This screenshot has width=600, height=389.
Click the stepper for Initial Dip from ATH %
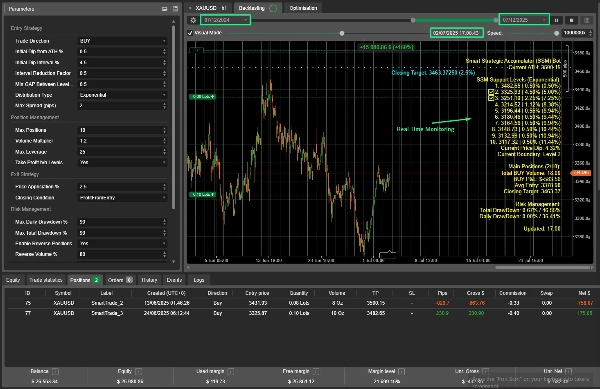point(165,51)
